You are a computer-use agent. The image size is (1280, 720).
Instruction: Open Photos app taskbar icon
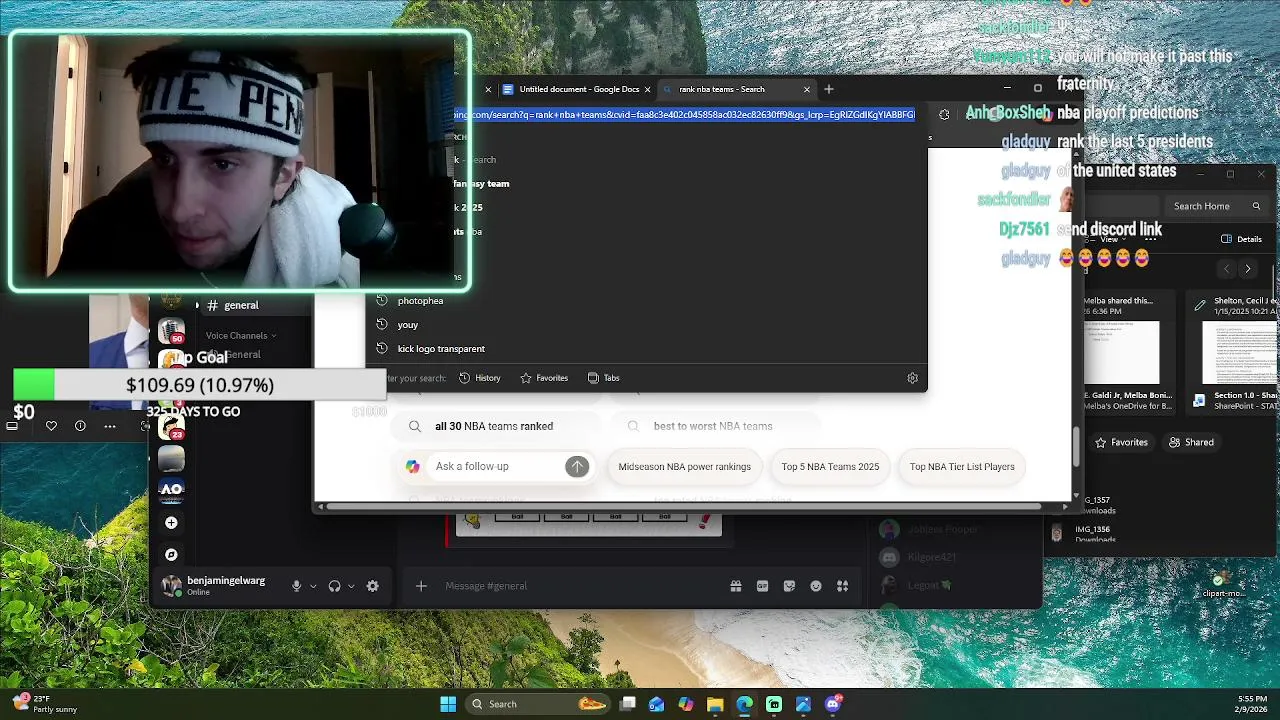click(x=803, y=704)
